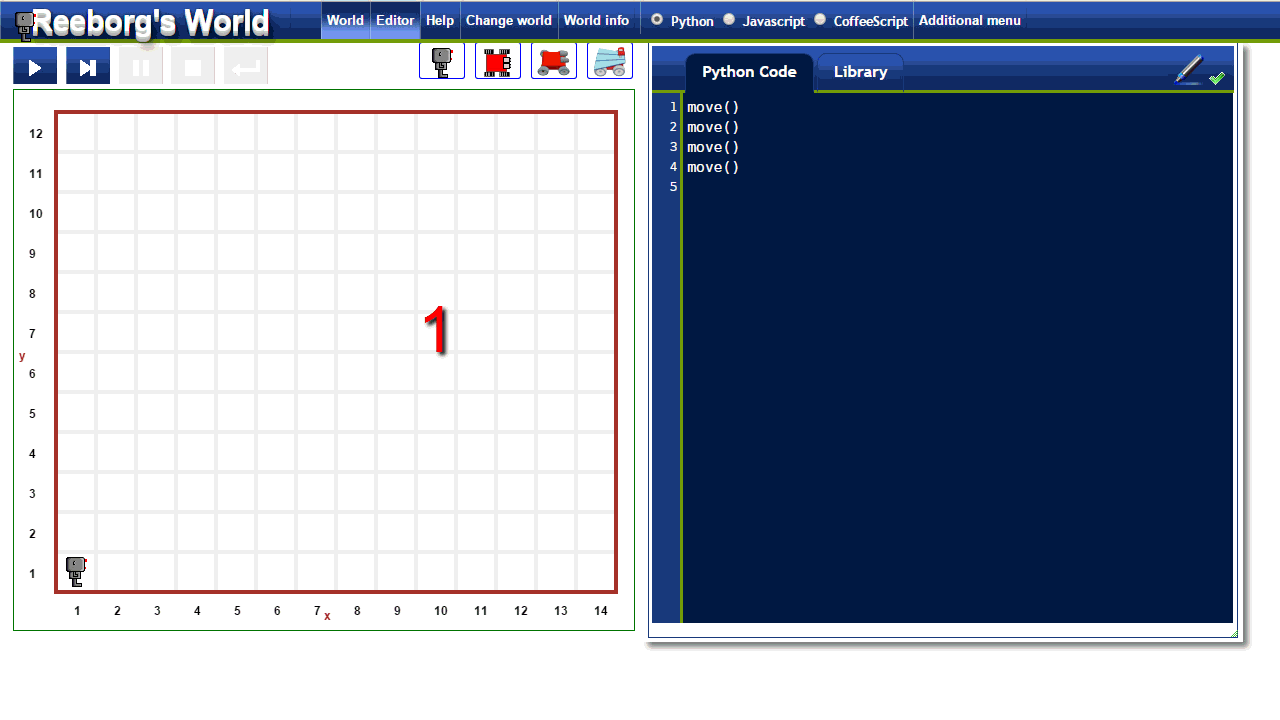Click the Reeborg robot logo icon
The width and height of the screenshot is (1280, 720).
click(x=24, y=24)
